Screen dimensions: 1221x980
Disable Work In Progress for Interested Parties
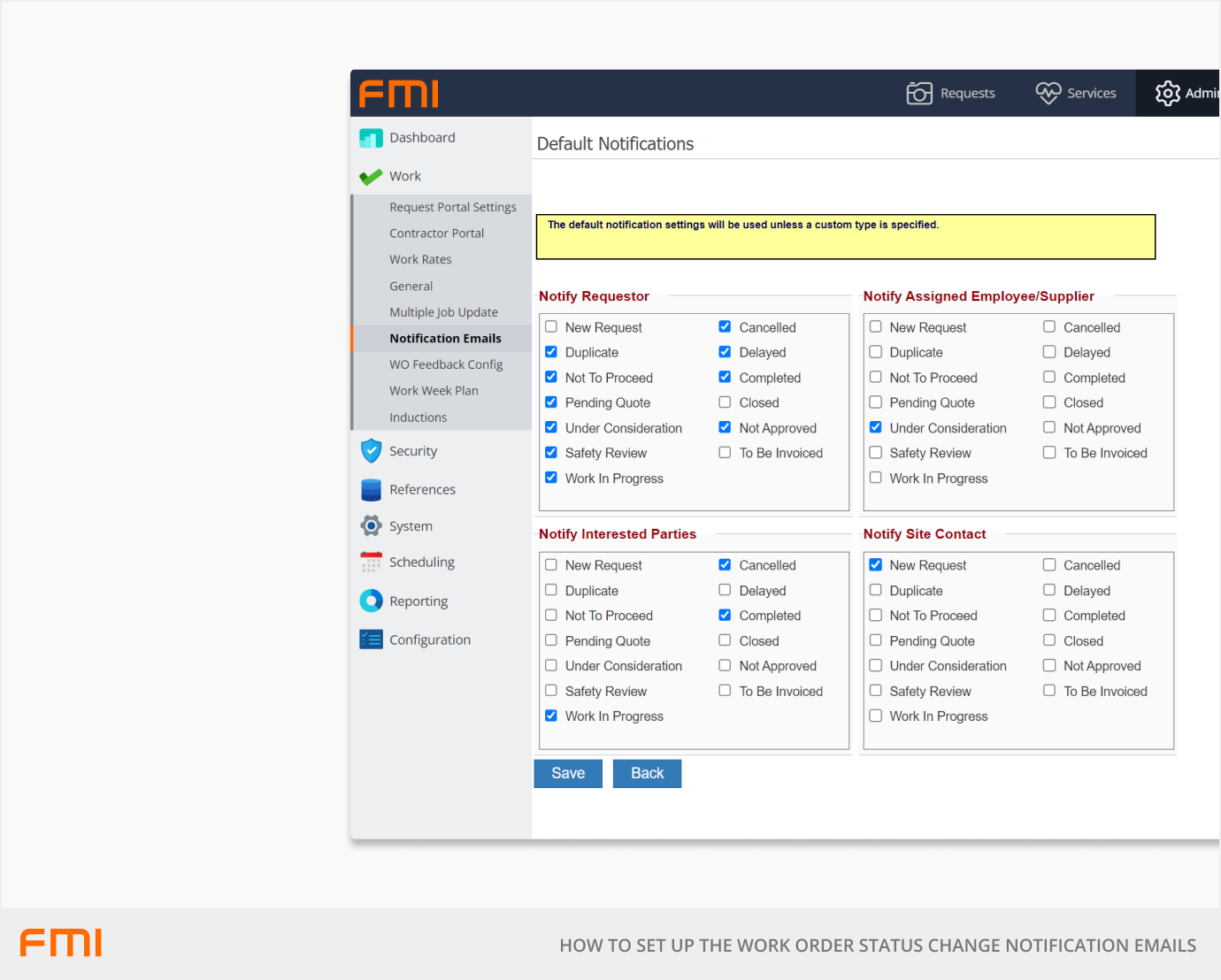tap(551, 716)
